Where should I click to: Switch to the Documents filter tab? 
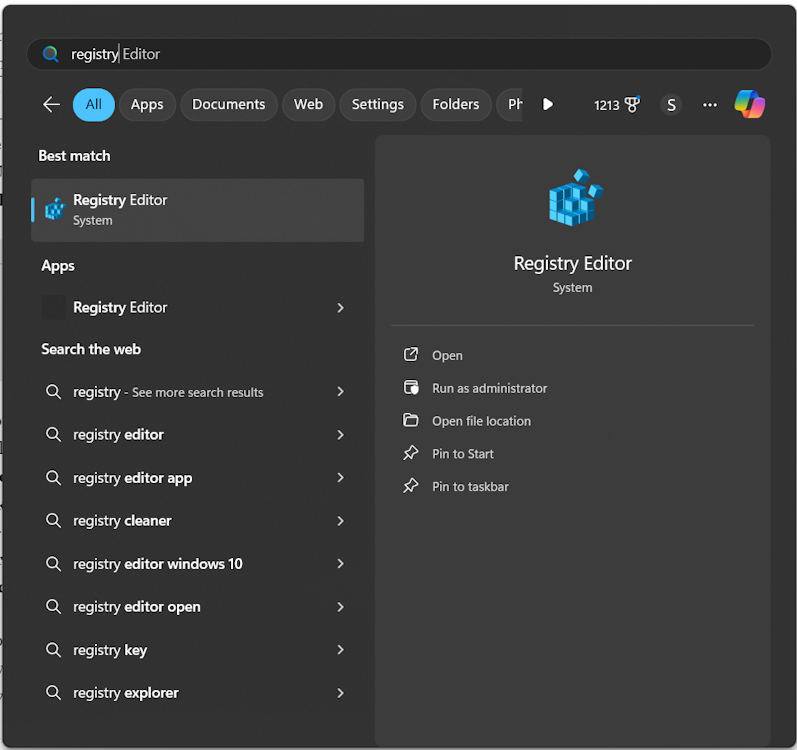tap(229, 105)
